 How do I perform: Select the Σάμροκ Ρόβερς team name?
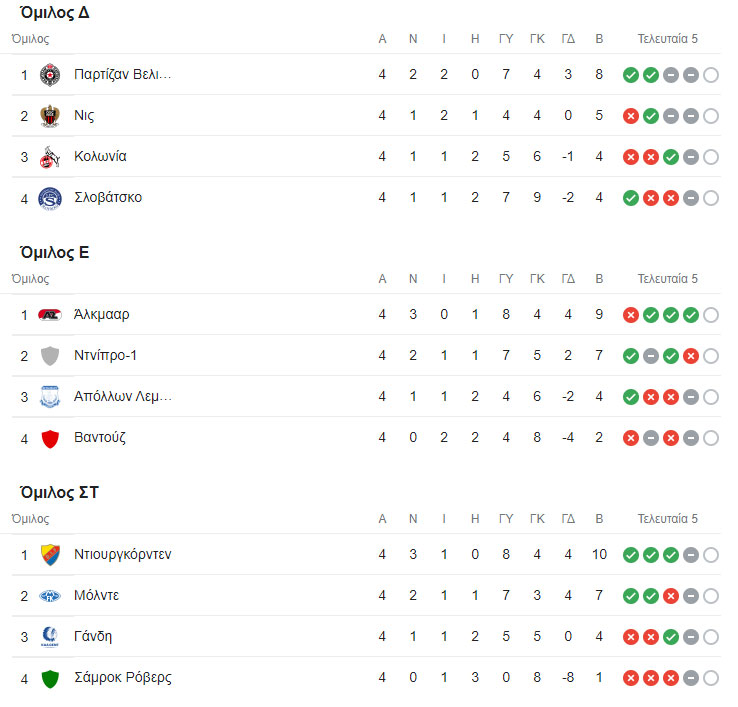(x=122, y=678)
